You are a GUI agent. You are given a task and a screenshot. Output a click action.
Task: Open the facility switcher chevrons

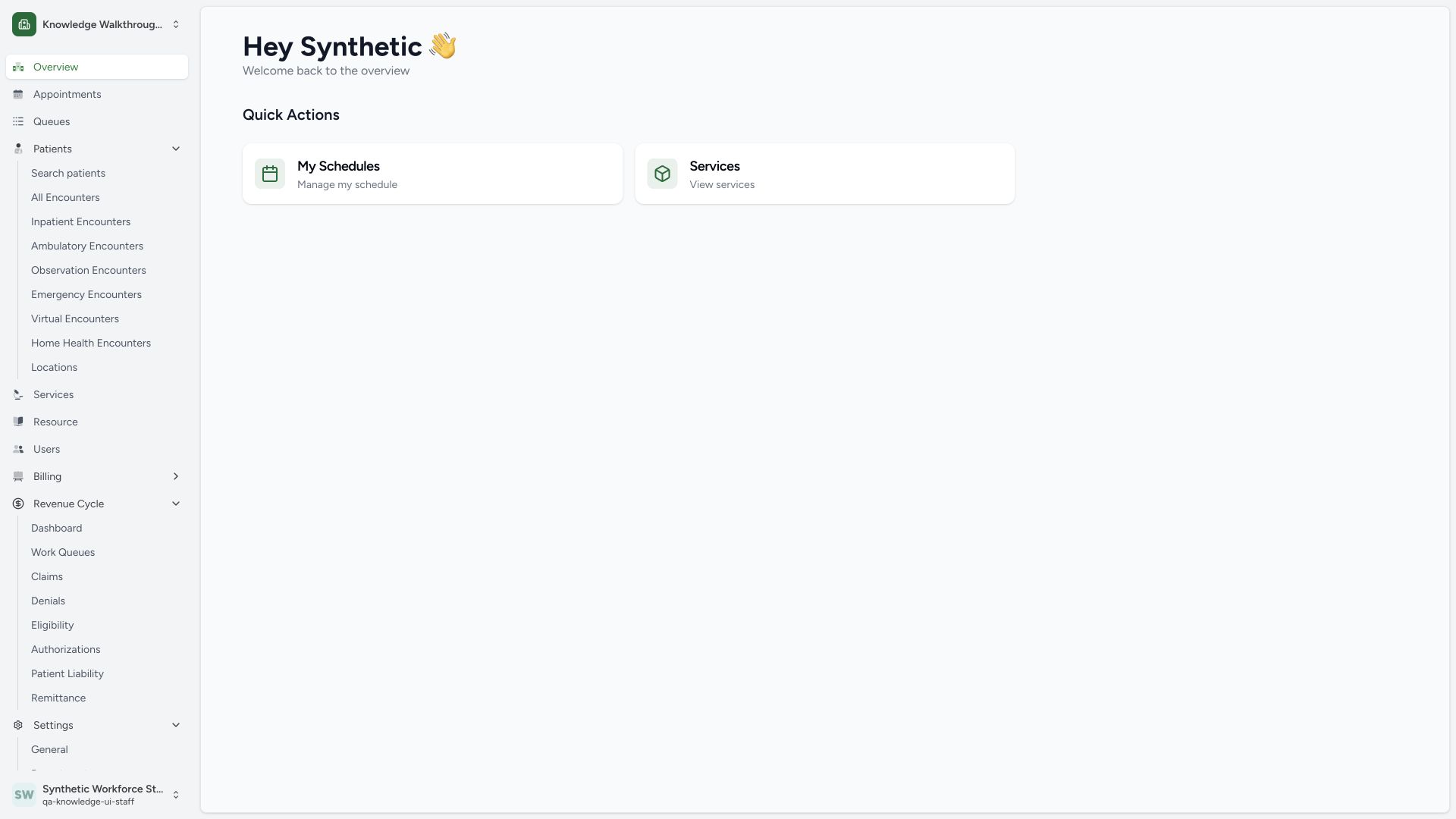point(176,24)
